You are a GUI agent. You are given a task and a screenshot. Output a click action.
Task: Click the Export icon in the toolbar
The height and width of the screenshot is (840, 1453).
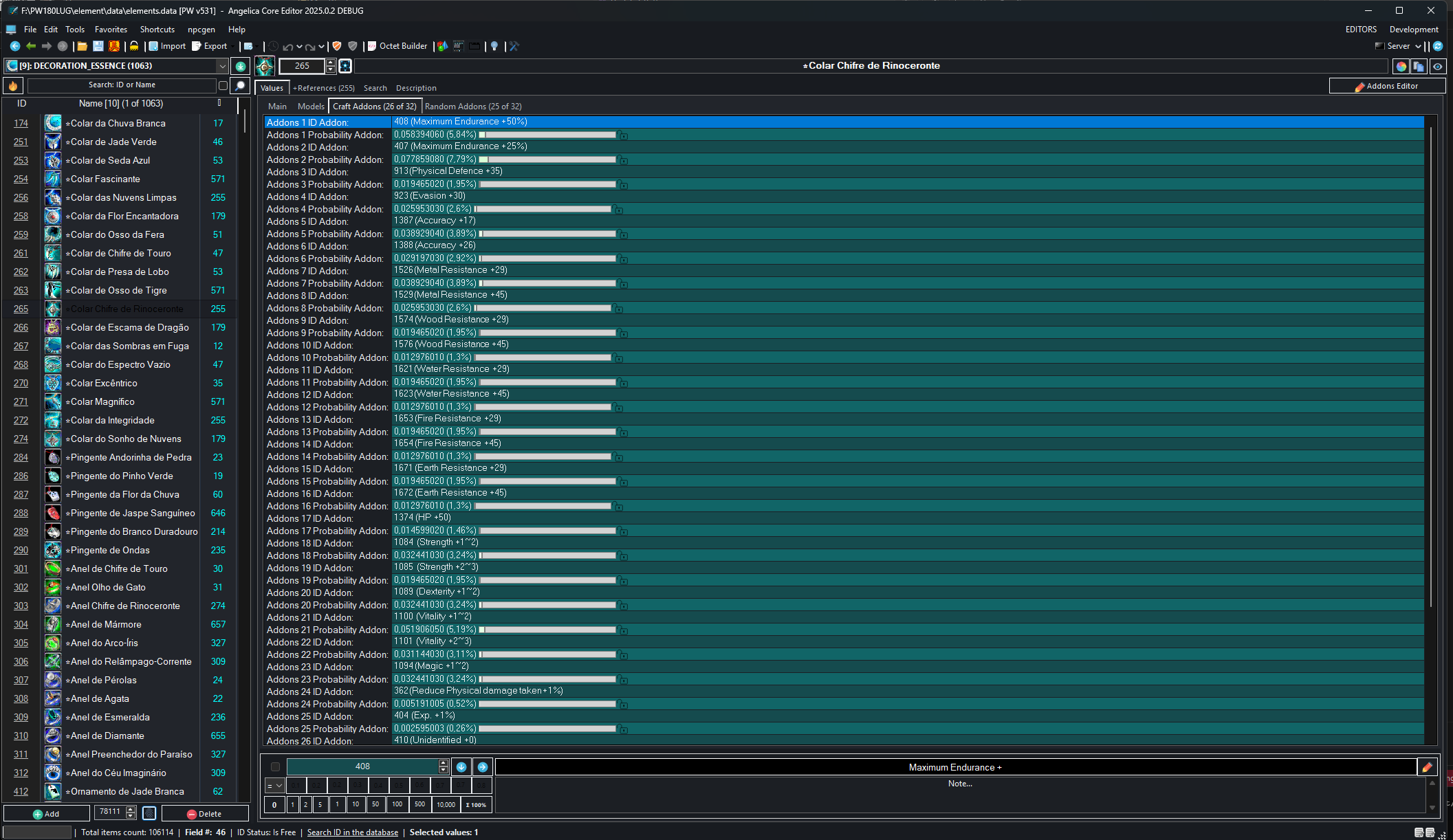[x=208, y=46]
